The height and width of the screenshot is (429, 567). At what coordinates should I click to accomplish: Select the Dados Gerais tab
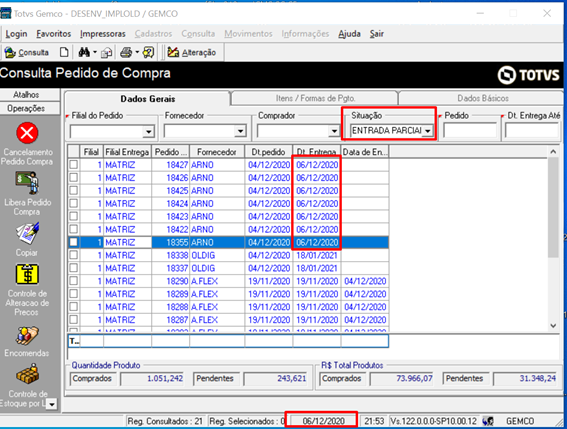[x=148, y=99]
